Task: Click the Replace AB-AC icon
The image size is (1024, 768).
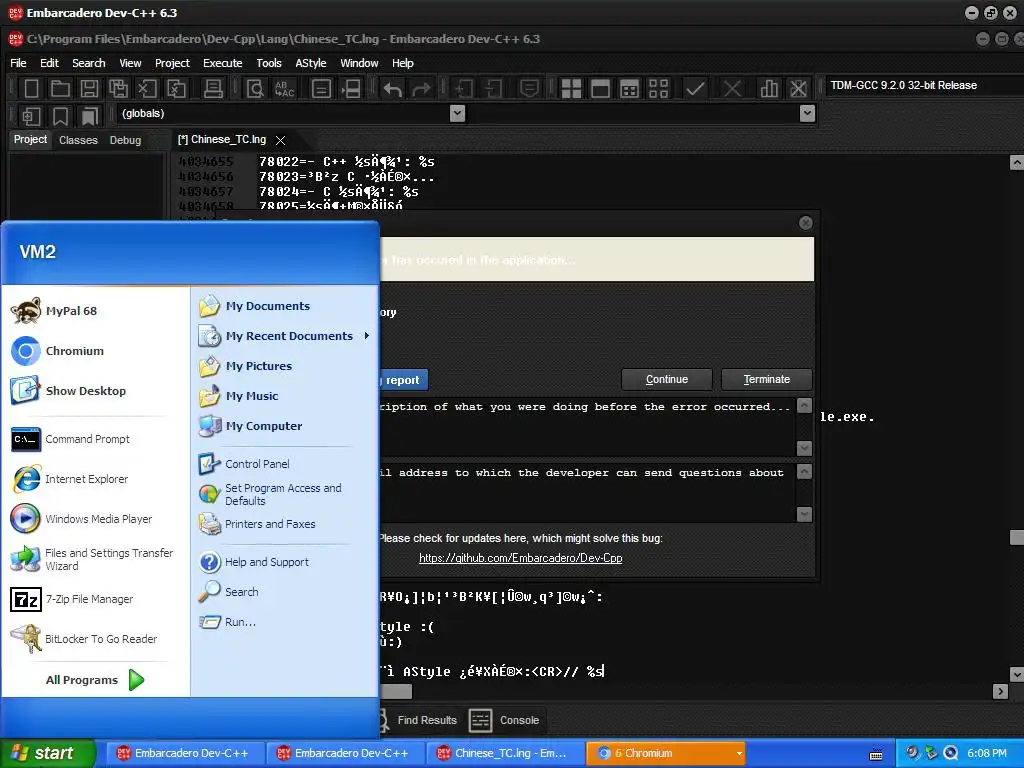Action: pos(284,88)
